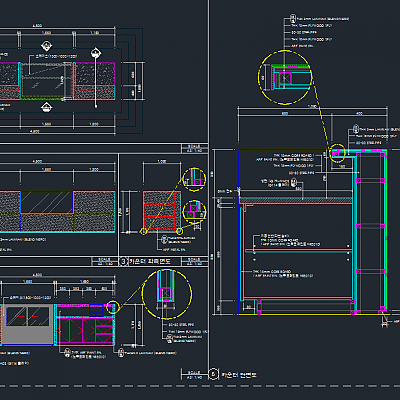Screen dimensions: 400x400
Task: Select the middle shelf line in the section drawing
Action: (x=299, y=250)
